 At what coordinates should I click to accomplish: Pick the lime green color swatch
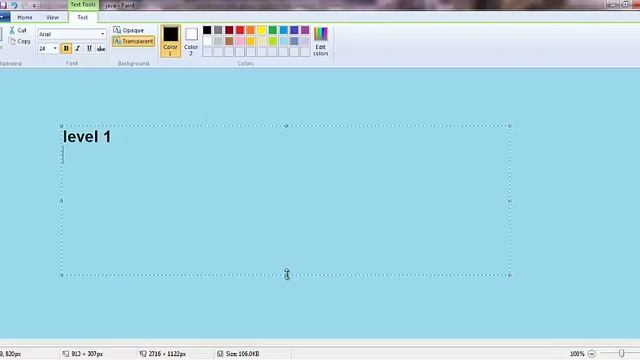[273, 41]
